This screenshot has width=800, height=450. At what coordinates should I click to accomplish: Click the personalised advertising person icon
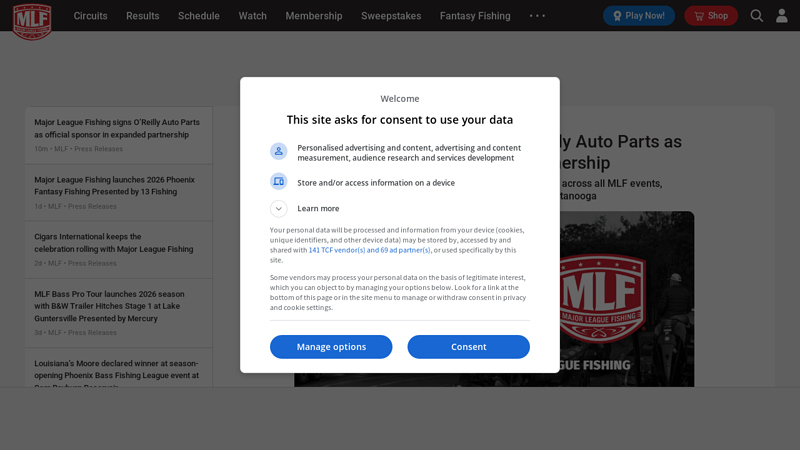[x=279, y=151]
